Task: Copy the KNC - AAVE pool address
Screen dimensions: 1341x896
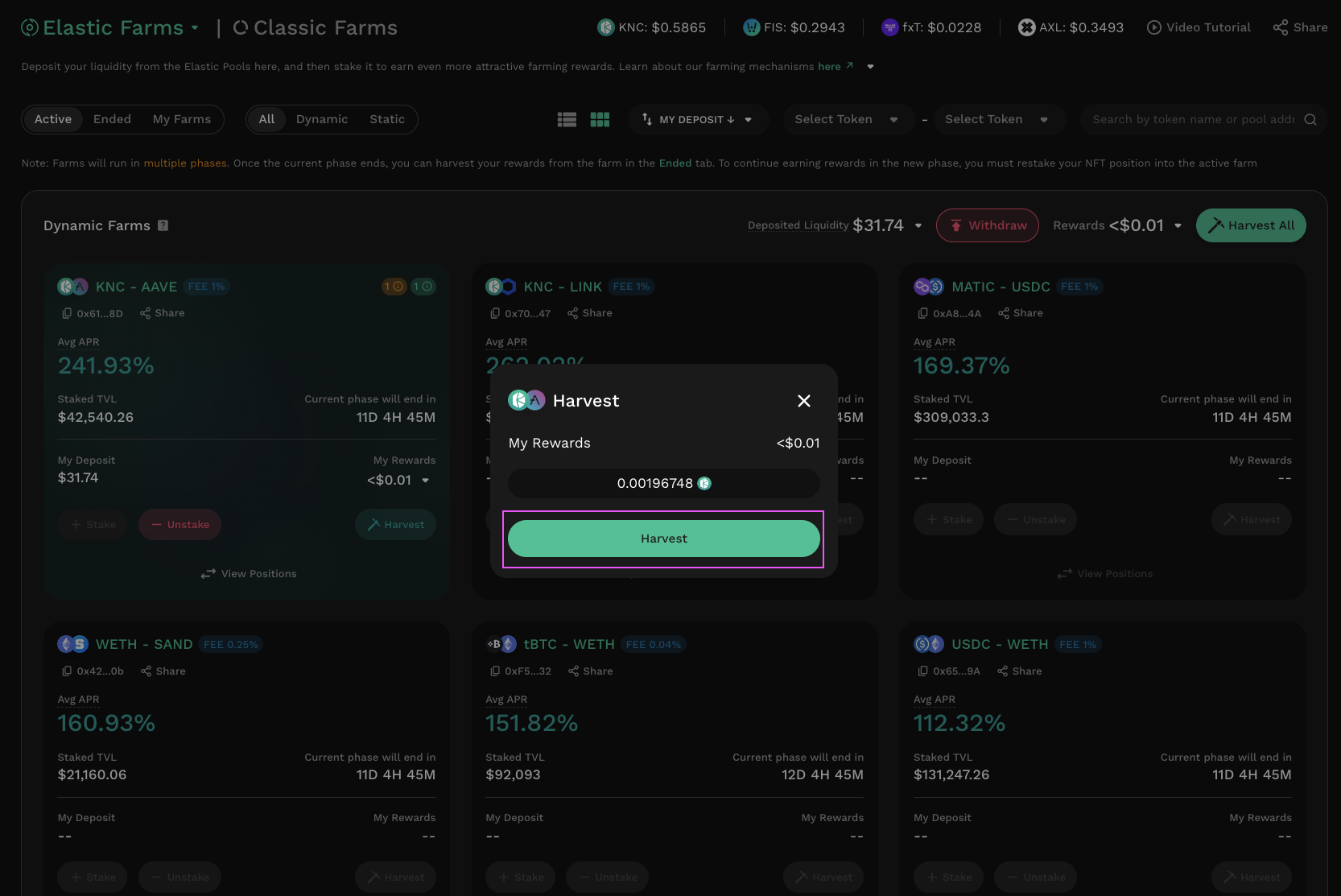Action: pos(67,313)
